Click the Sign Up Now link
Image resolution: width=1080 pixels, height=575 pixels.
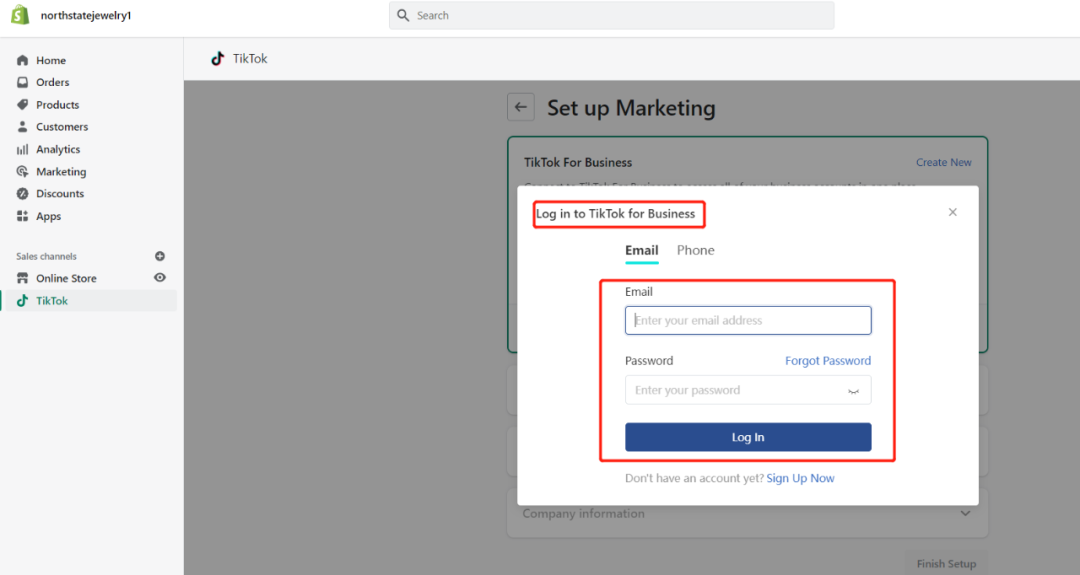click(x=800, y=478)
